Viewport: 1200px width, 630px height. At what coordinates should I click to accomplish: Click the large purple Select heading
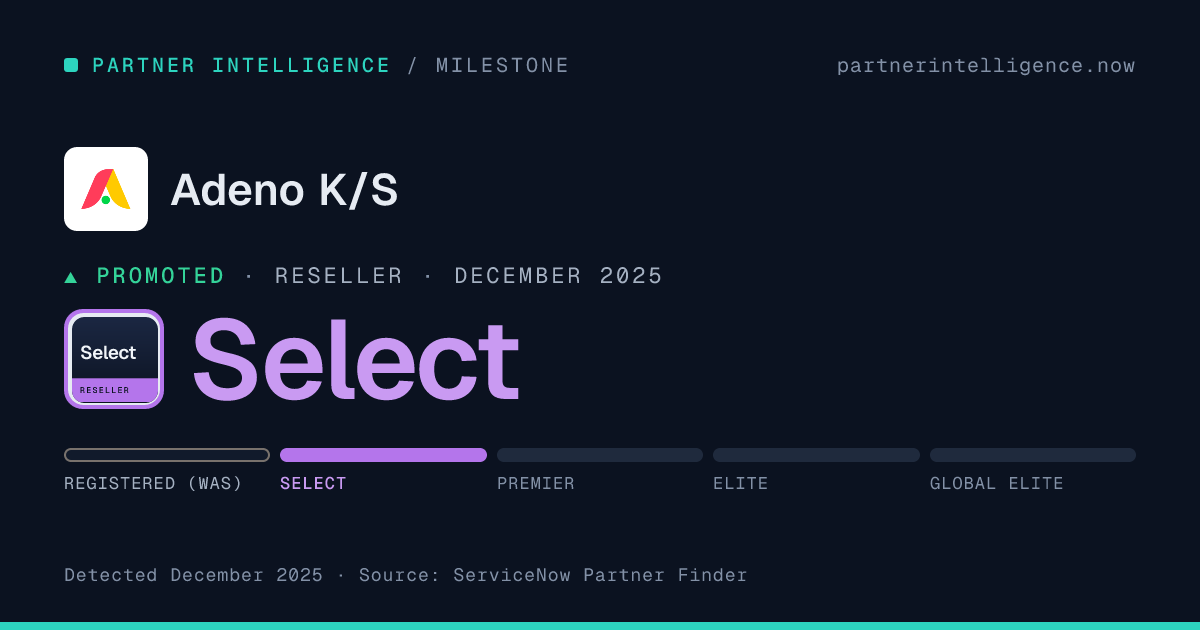click(x=355, y=360)
